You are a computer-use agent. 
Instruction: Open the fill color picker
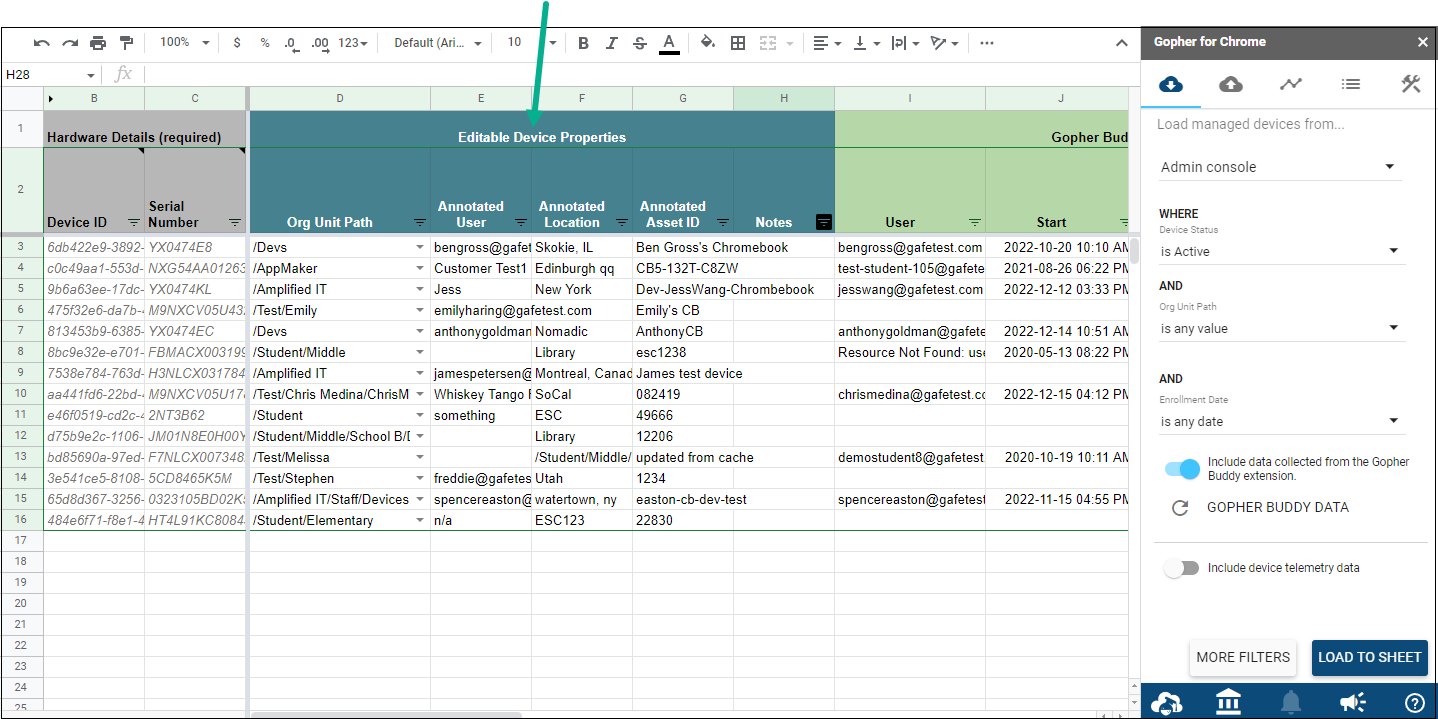pyautogui.click(x=707, y=43)
